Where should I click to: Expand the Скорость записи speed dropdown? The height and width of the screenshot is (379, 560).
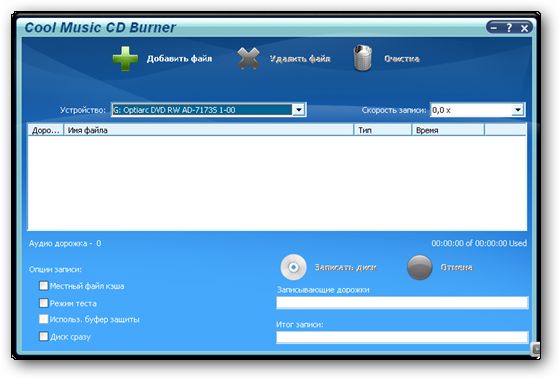[518, 110]
